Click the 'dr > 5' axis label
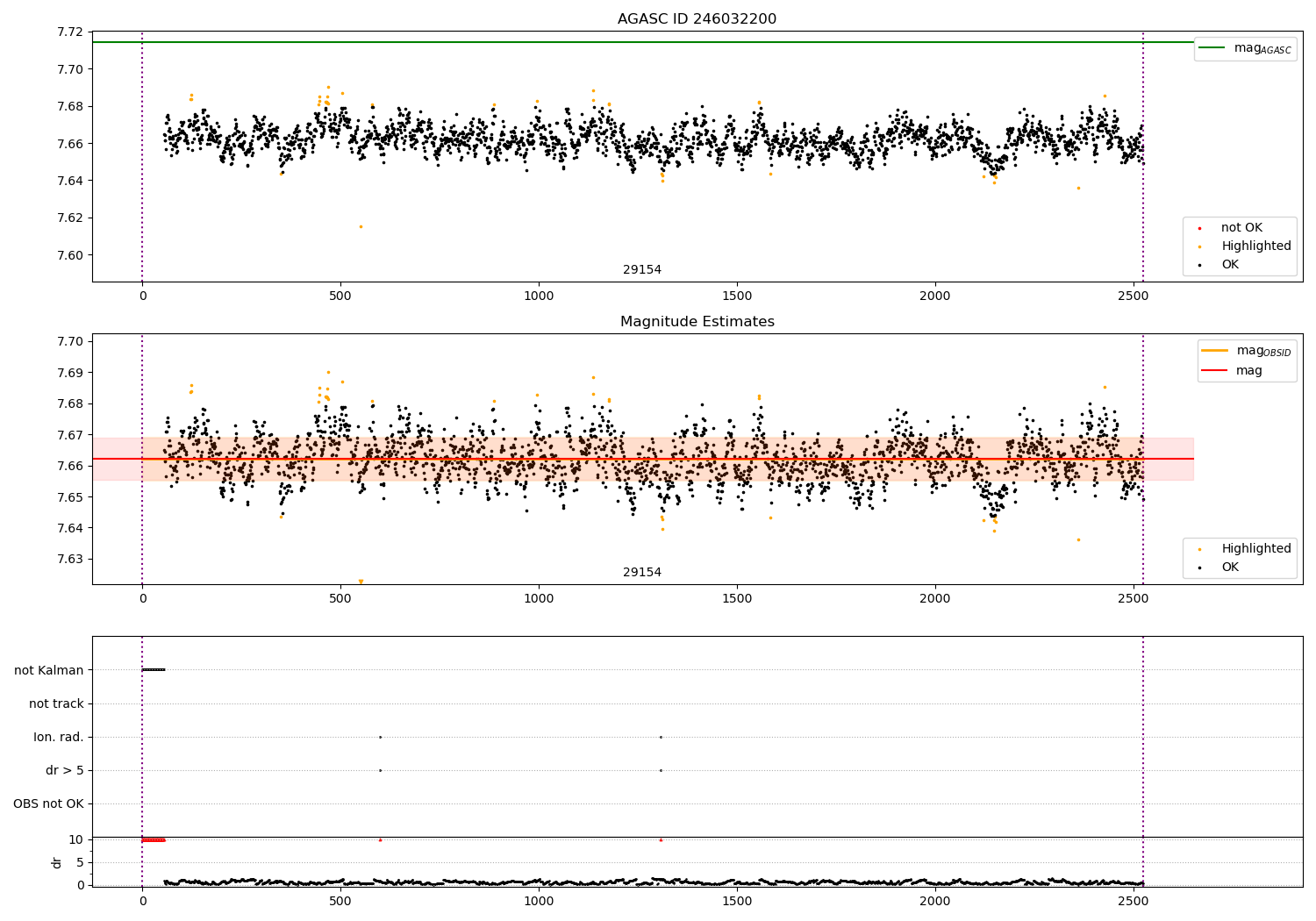Image resolution: width=1316 pixels, height=921 pixels. pyautogui.click(x=65, y=770)
